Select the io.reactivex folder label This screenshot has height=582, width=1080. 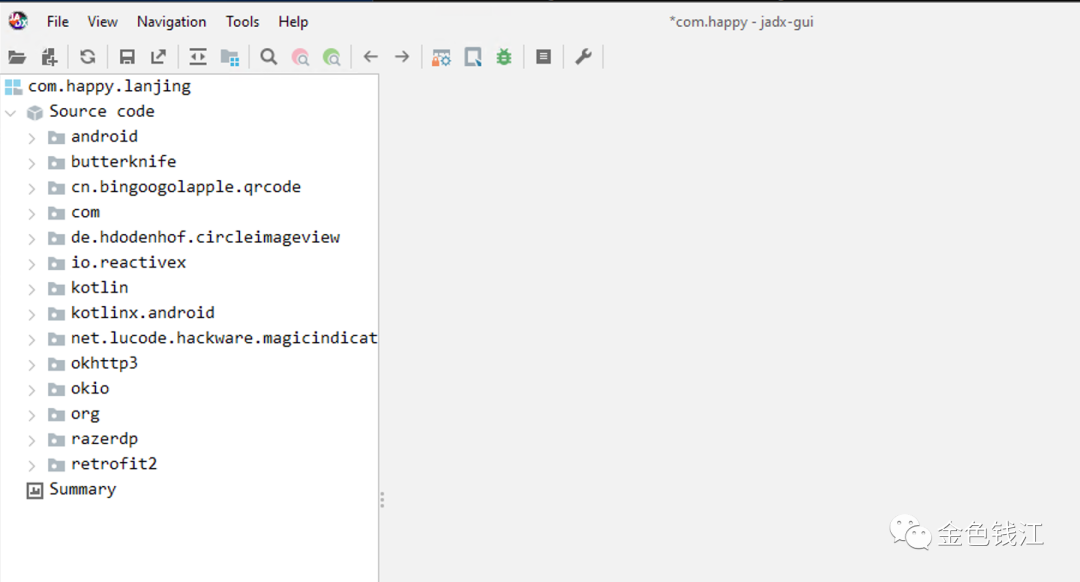[x=128, y=262]
